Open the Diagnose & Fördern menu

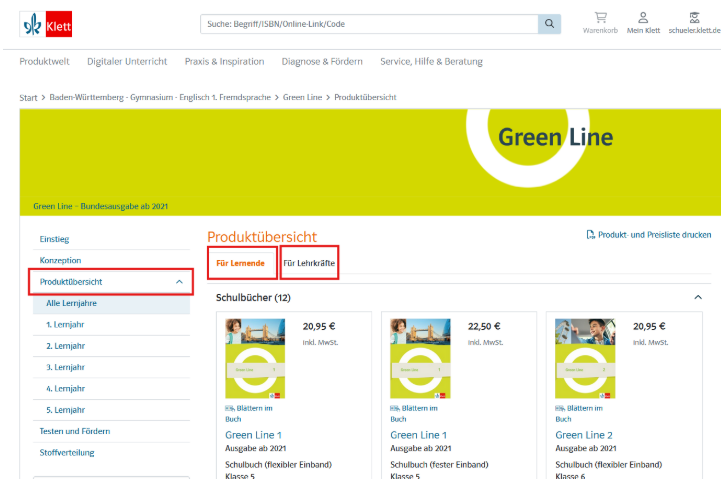tap(322, 62)
